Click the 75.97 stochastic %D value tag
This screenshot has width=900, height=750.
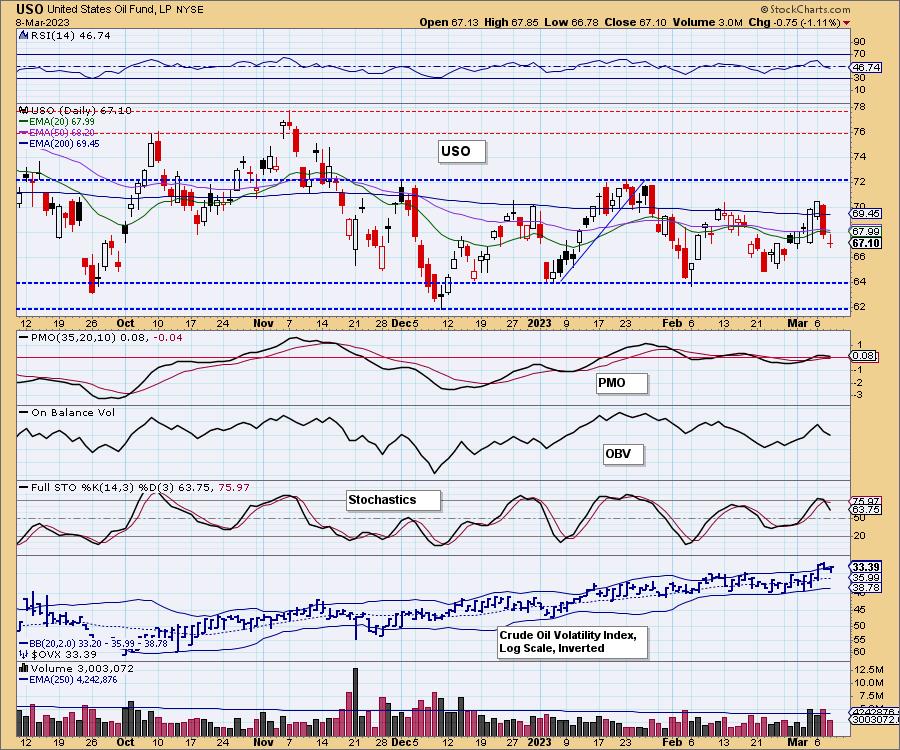click(866, 501)
